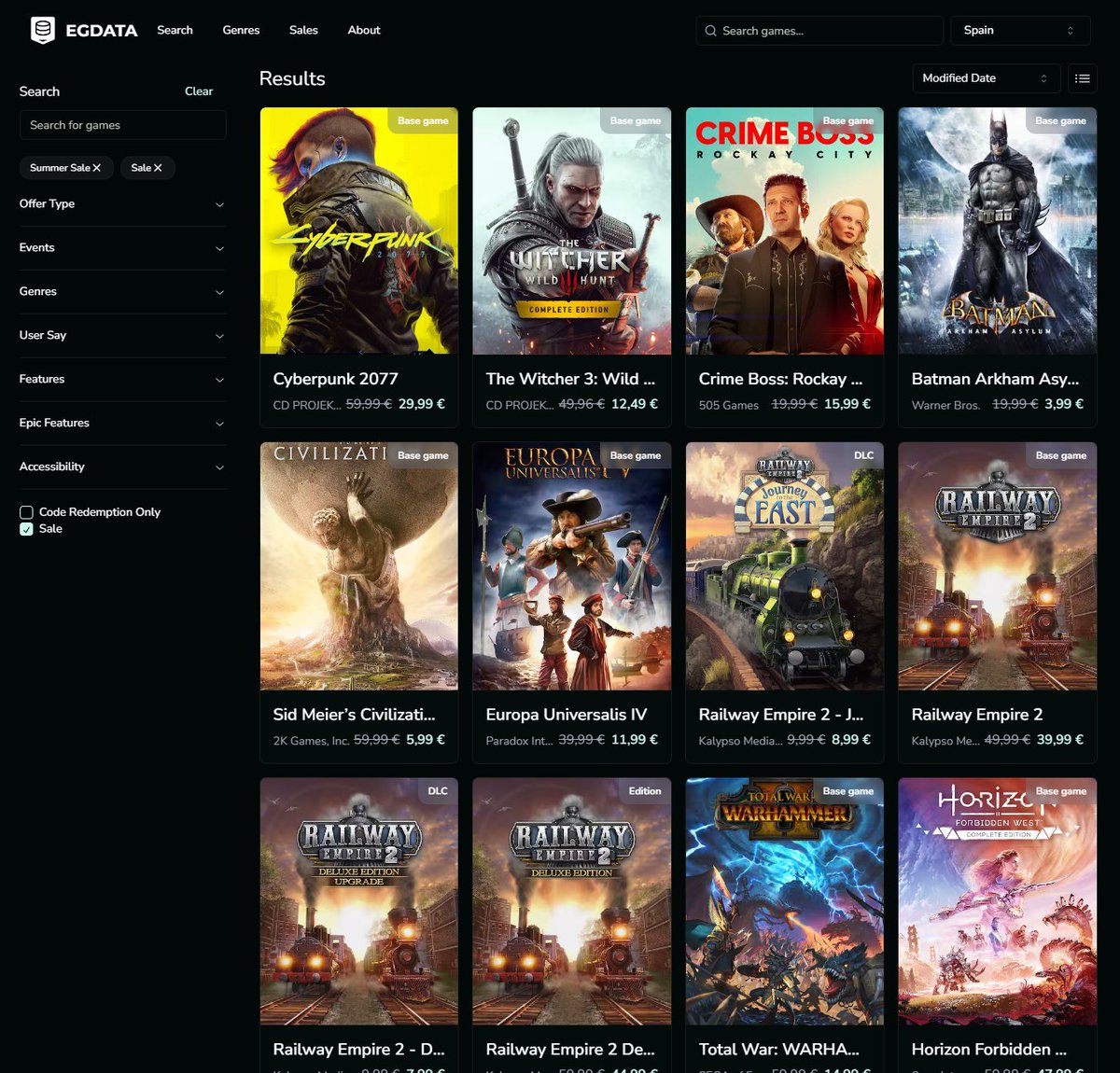The height and width of the screenshot is (1073, 1120).
Task: Open the About nav item
Action: click(x=364, y=31)
